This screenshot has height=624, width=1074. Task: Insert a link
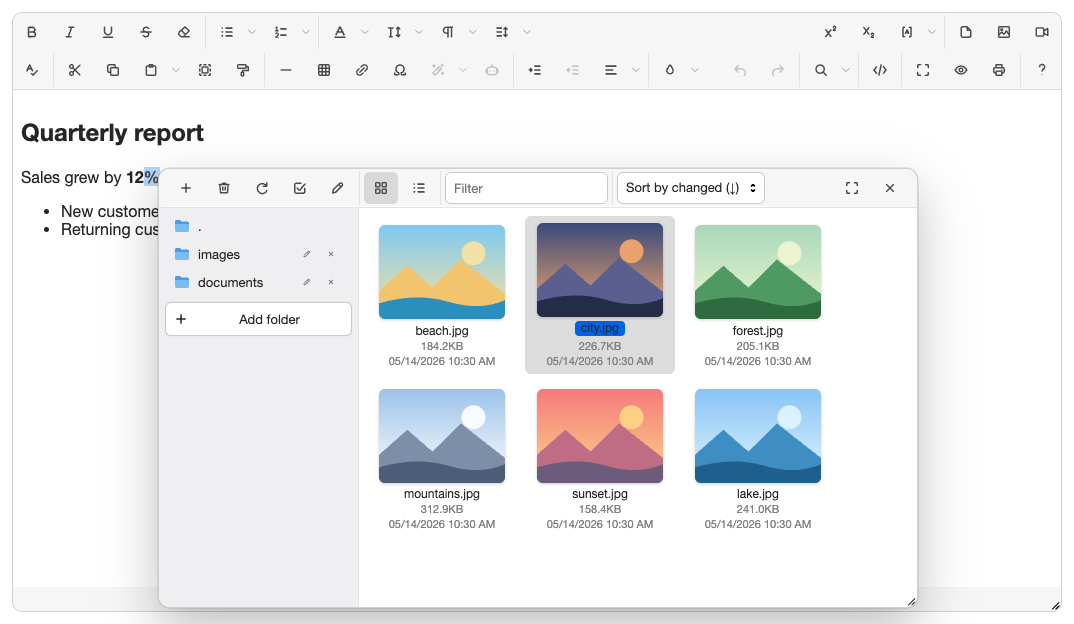(x=362, y=70)
